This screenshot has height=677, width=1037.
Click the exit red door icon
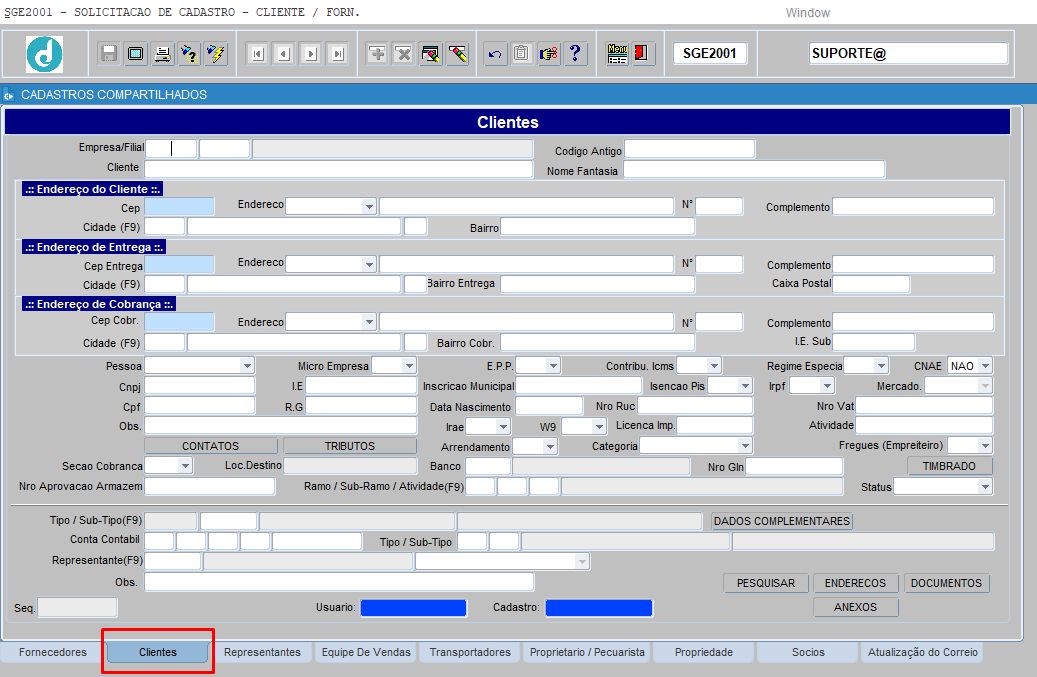[x=642, y=54]
